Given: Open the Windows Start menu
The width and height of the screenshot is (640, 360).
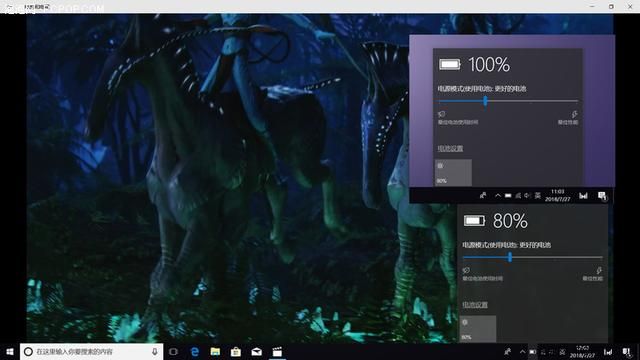Looking at the screenshot, I should 9,351.
